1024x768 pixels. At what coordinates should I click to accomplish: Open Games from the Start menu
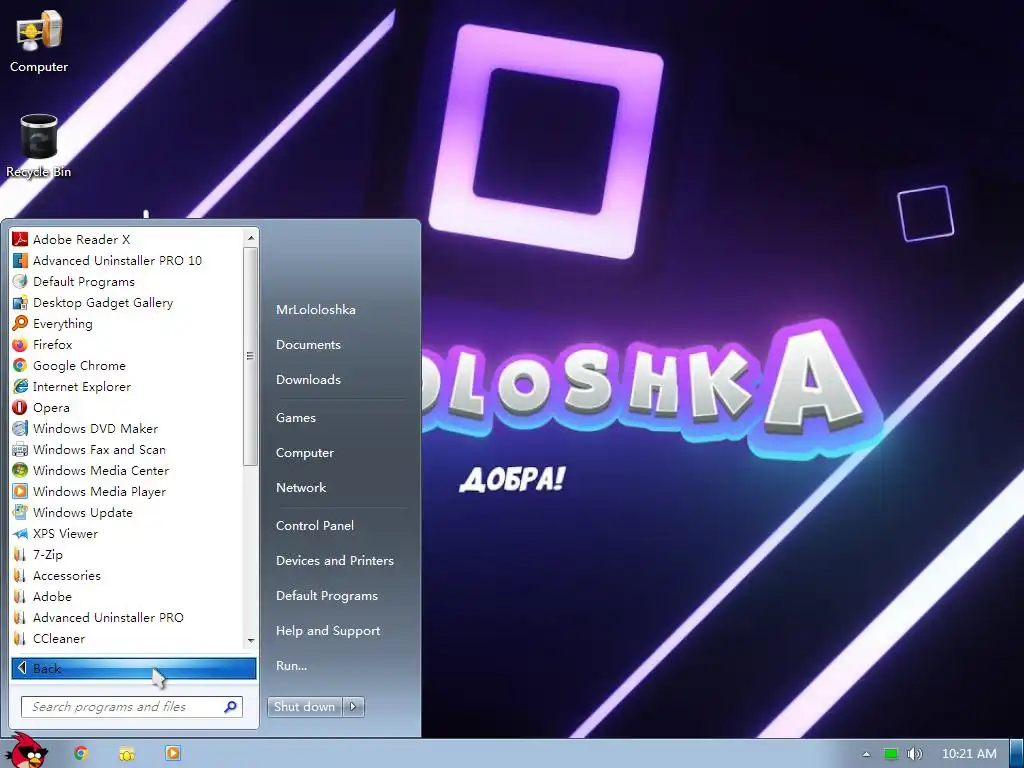[x=296, y=418]
